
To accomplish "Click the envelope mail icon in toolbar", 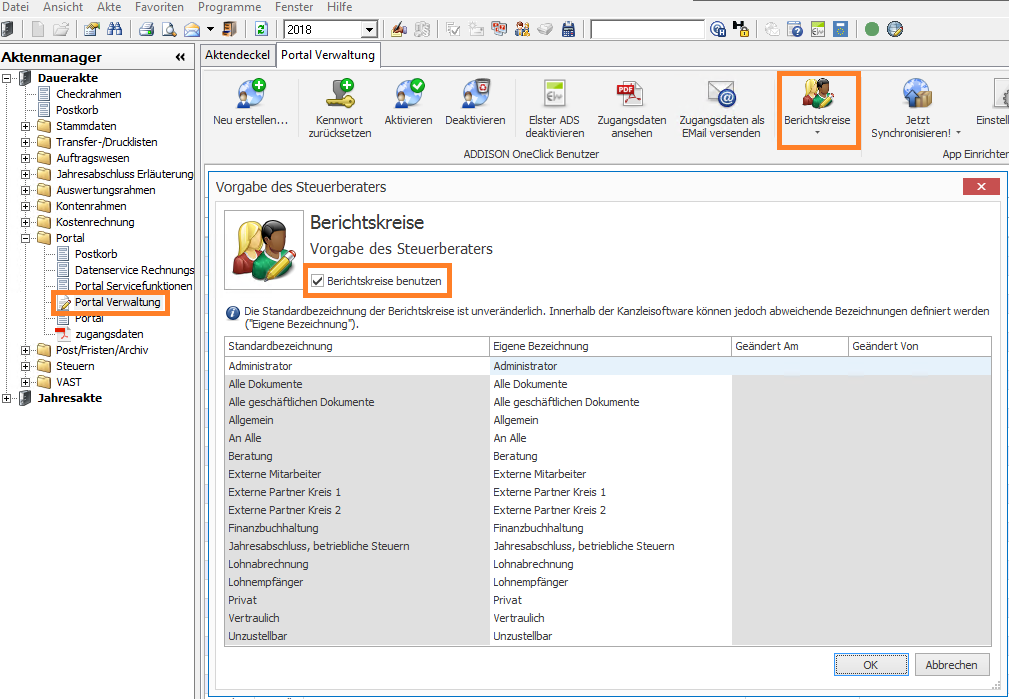I will click(192, 29).
